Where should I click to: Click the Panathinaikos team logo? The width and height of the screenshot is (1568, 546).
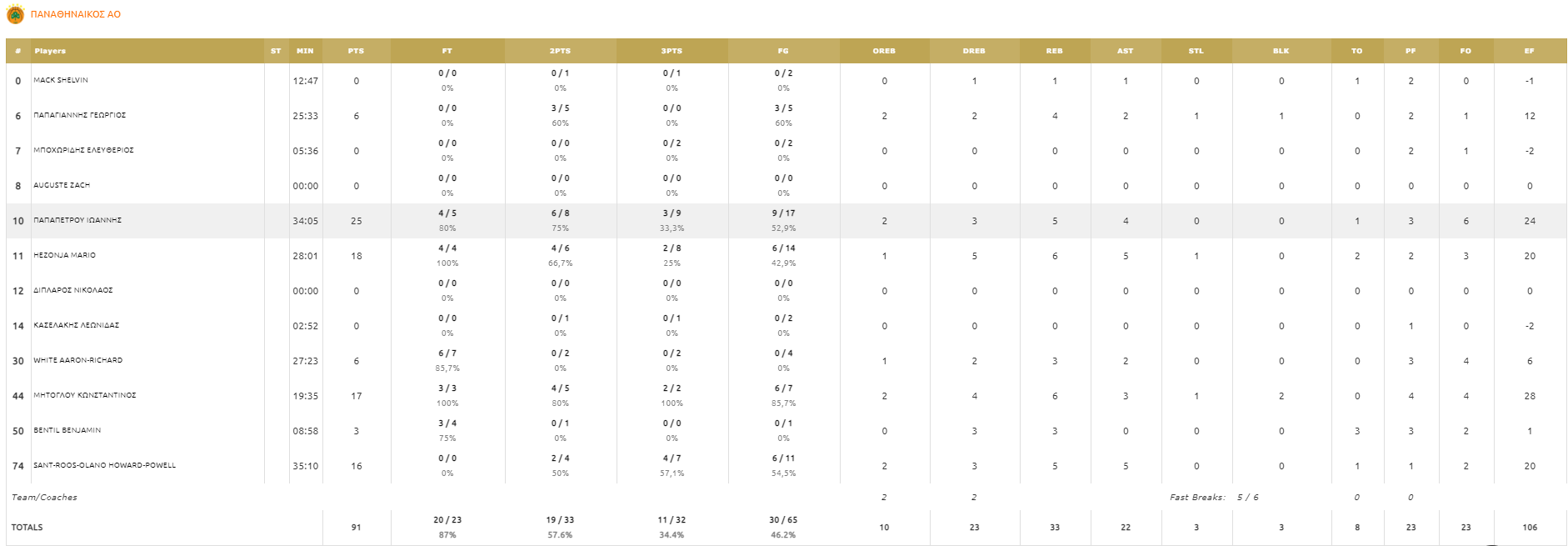pos(15,15)
